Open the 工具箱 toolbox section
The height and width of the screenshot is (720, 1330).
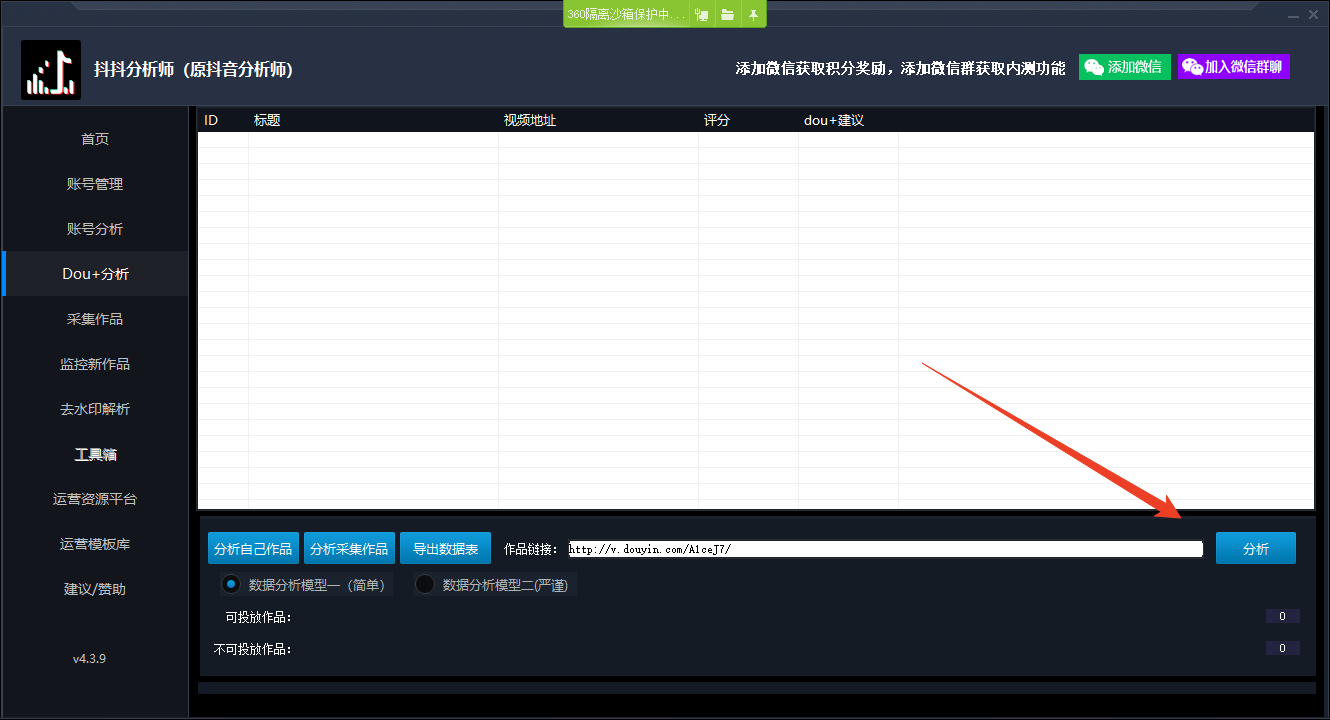[x=94, y=453]
